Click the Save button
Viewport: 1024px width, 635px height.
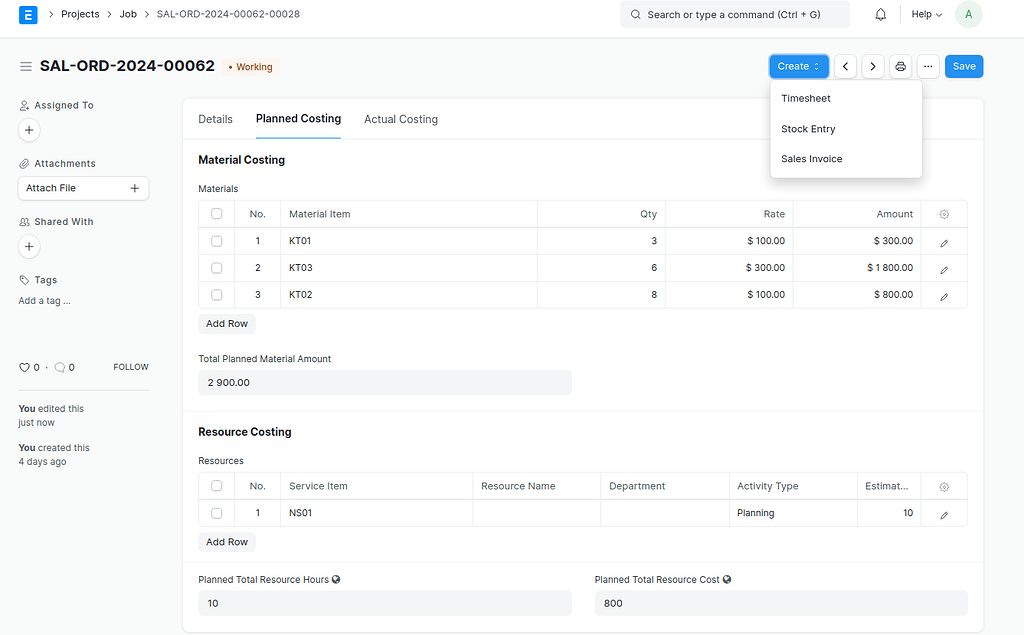click(x=963, y=65)
